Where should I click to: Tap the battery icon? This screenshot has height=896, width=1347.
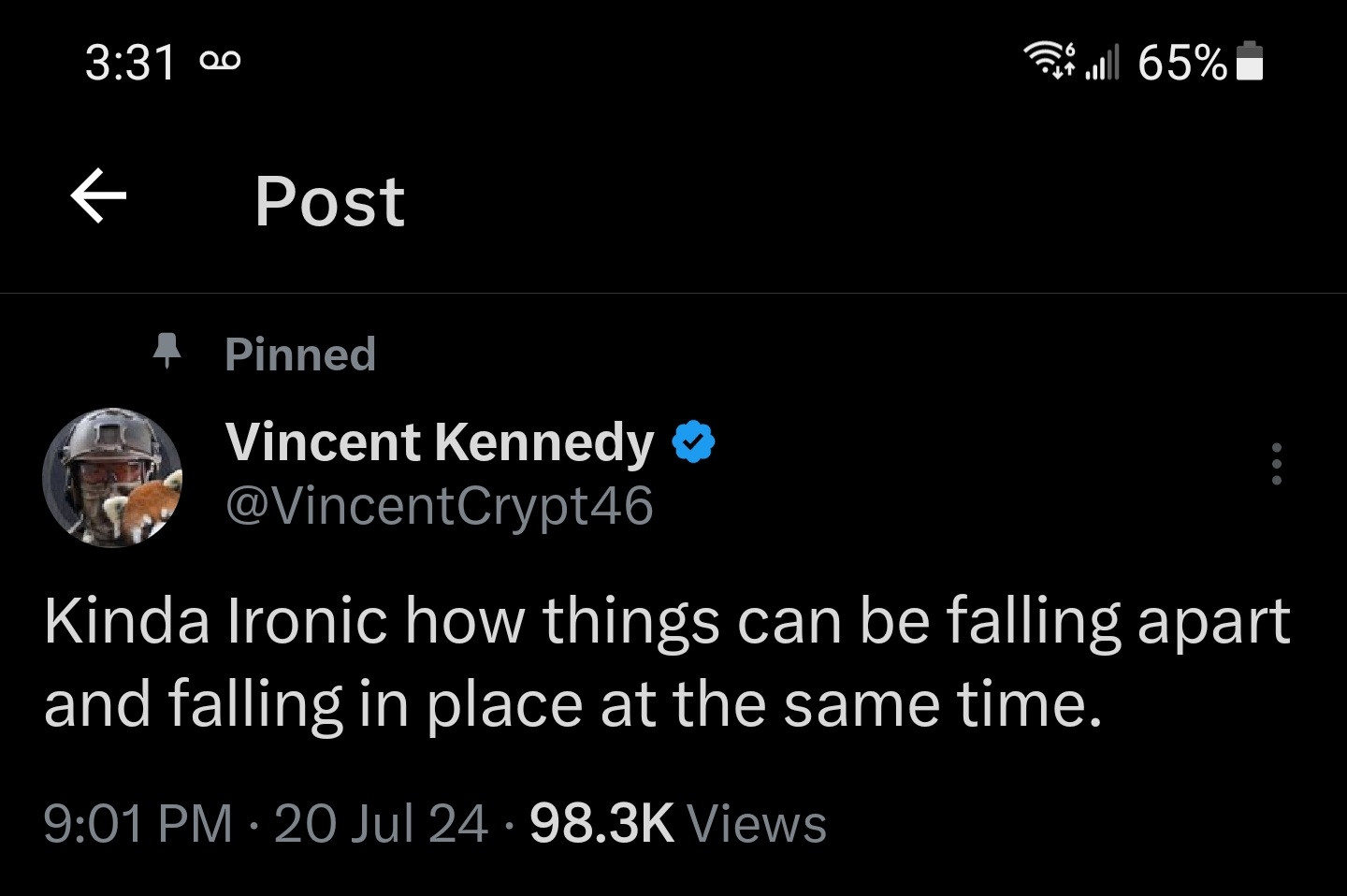click(x=1250, y=63)
